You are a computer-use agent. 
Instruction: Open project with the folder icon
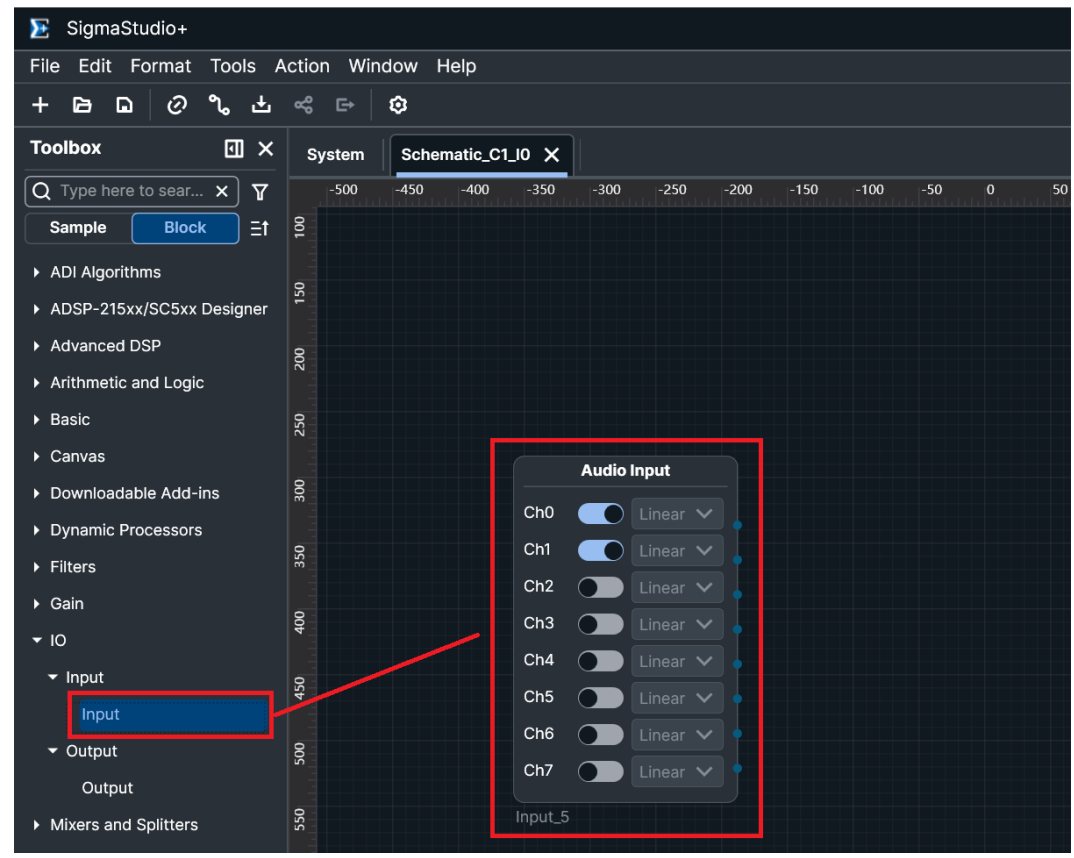tap(82, 105)
